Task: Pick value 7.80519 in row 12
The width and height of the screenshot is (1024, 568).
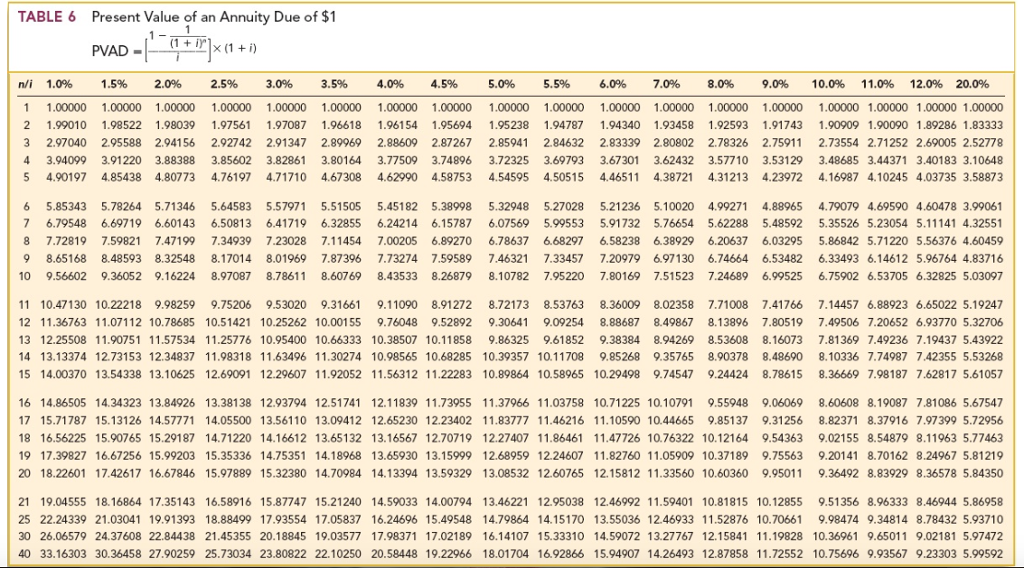Action: (782, 323)
